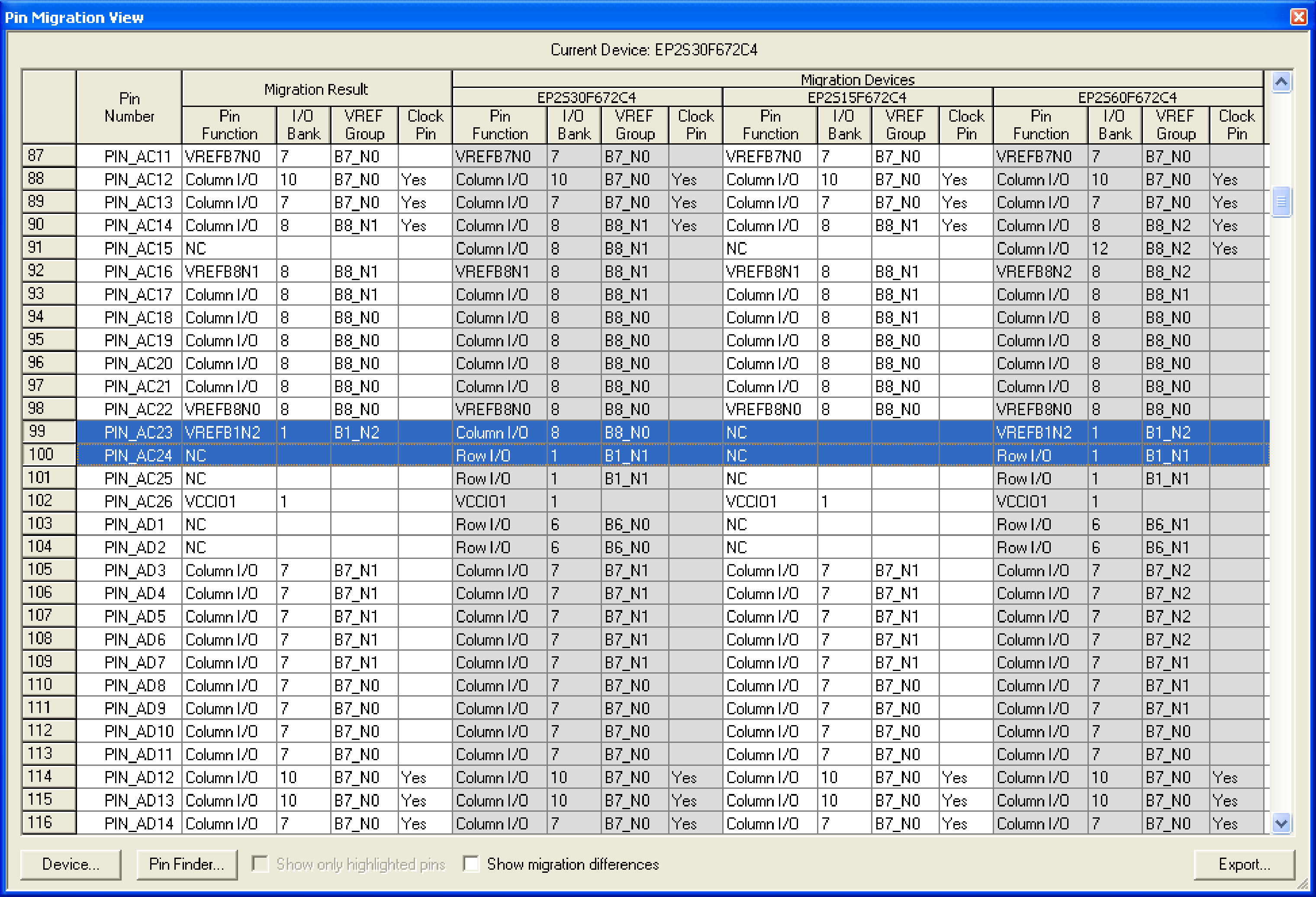Select row header 87
This screenshot has width=1316, height=897.
pos(49,156)
